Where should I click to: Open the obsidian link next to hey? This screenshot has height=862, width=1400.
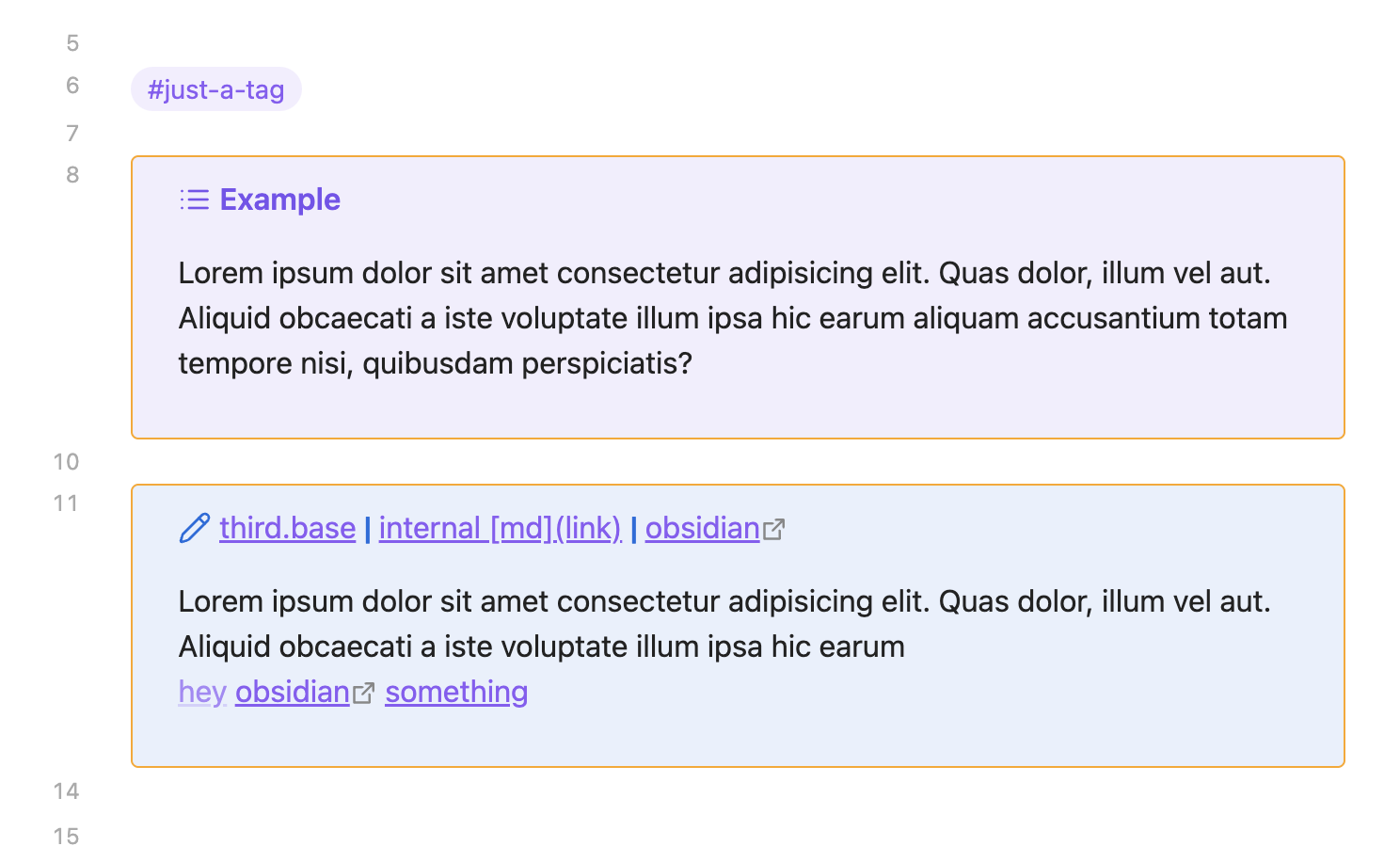click(292, 692)
